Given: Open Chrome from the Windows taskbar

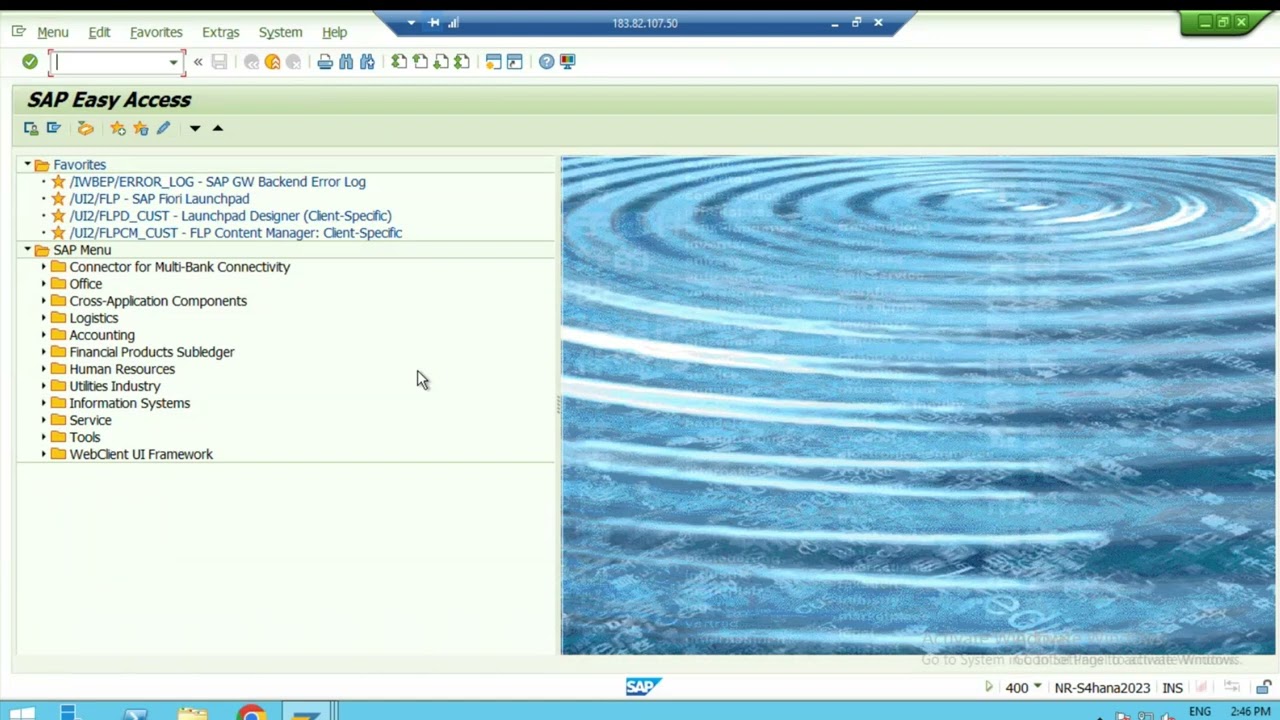Looking at the screenshot, I should (251, 713).
